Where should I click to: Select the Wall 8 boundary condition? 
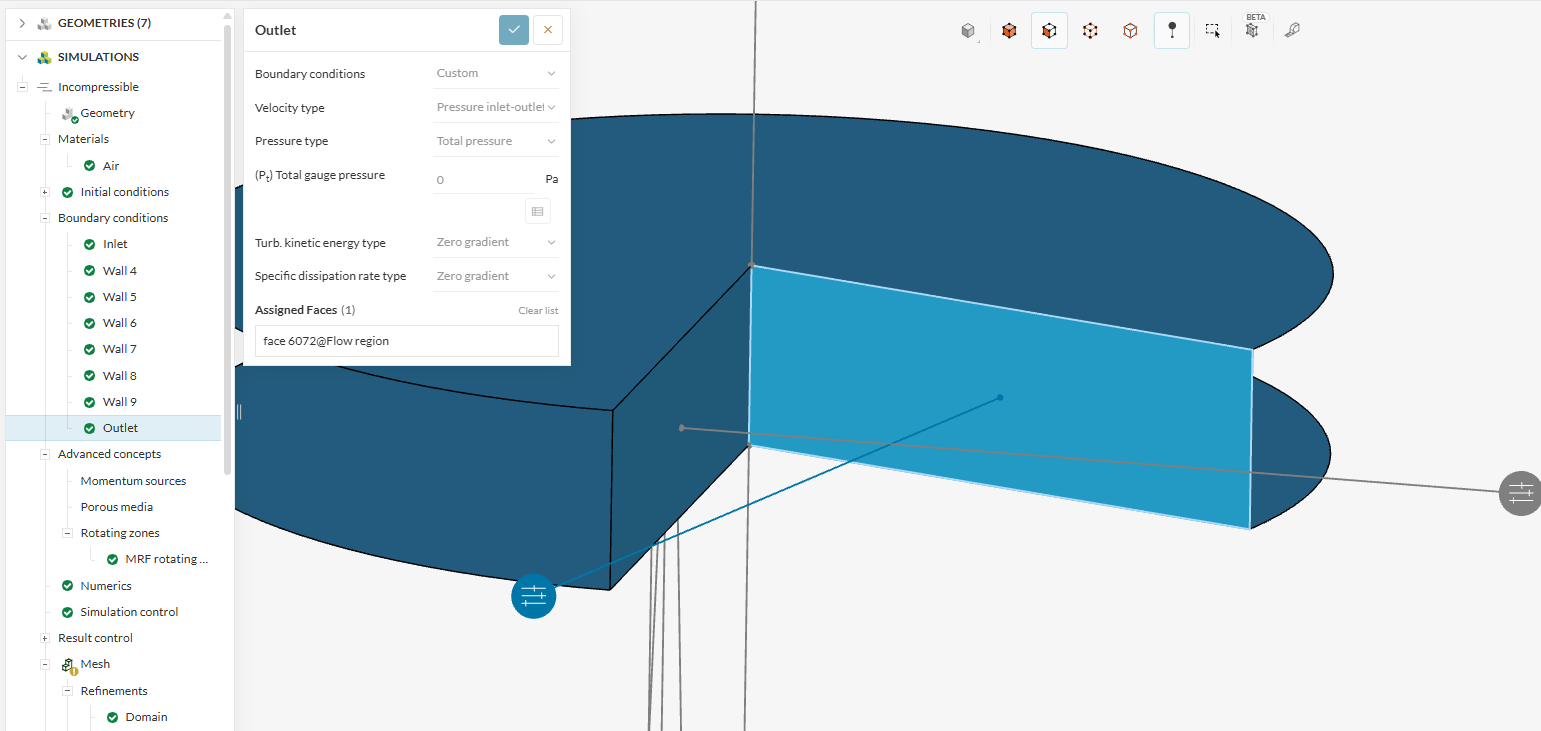(x=120, y=376)
